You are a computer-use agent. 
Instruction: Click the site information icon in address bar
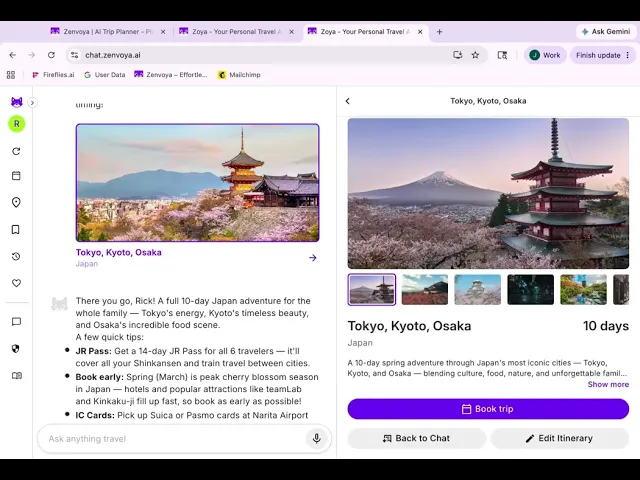coord(74,55)
